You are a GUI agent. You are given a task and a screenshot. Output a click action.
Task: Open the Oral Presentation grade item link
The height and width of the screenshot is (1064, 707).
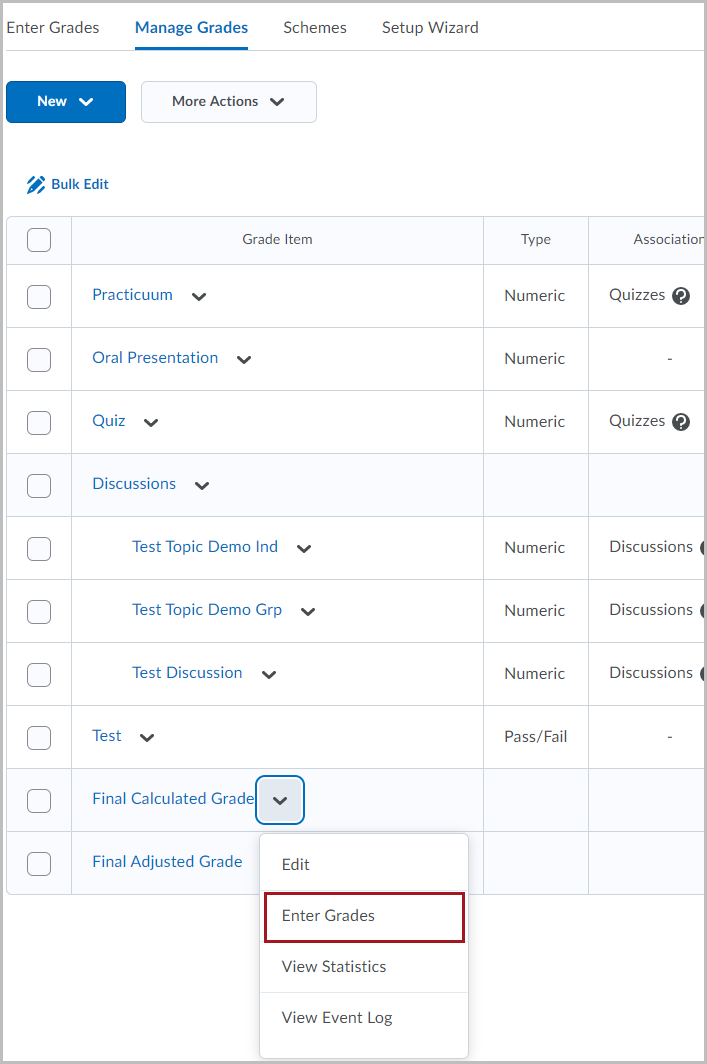155,358
